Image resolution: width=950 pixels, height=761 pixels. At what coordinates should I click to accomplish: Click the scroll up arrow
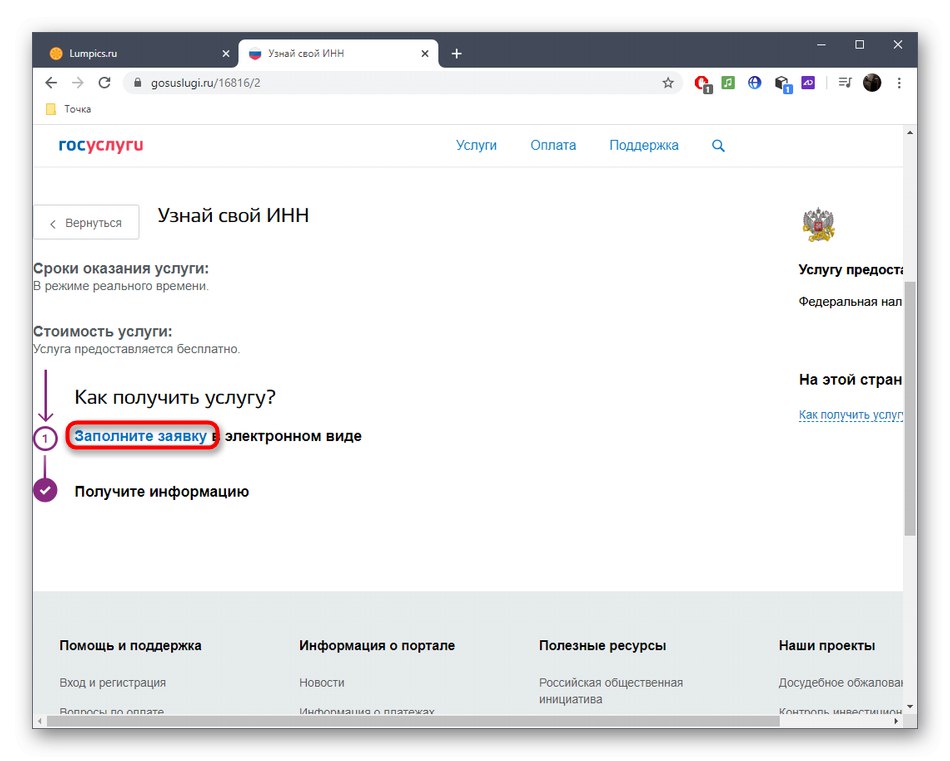pos(909,132)
